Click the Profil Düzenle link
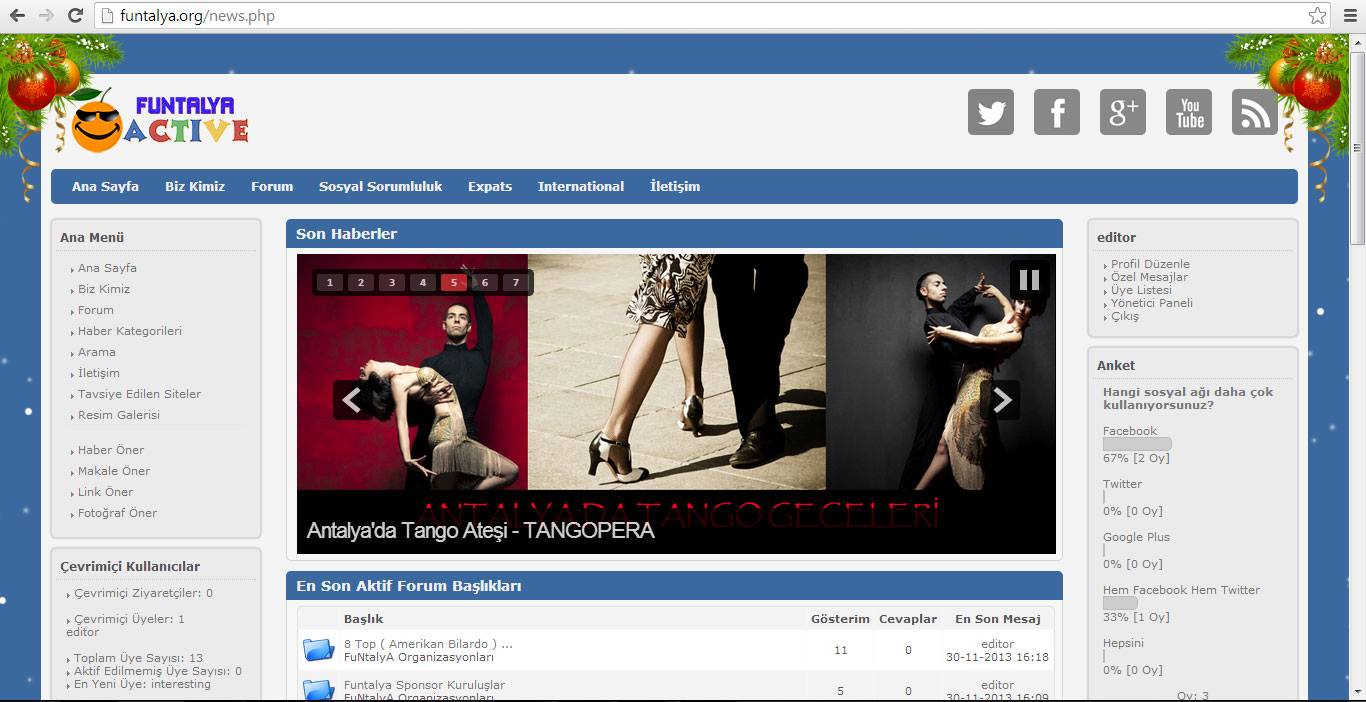This screenshot has width=1366, height=702. tap(1150, 264)
